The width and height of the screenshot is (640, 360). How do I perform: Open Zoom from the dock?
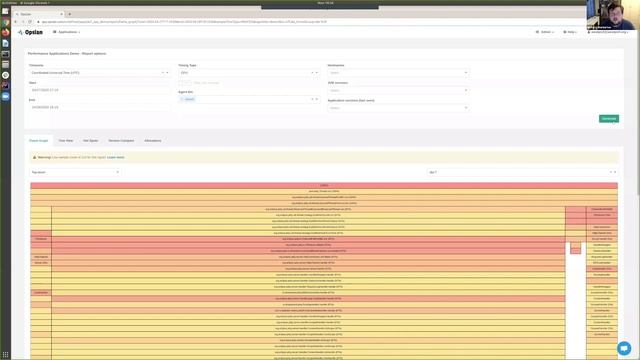(x=5, y=96)
